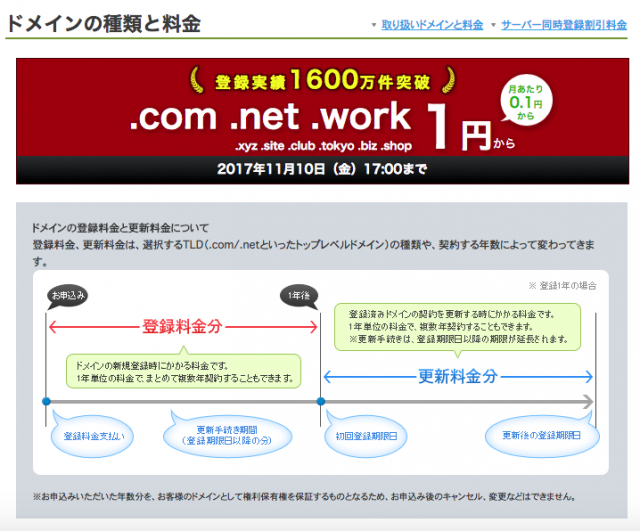The width and height of the screenshot is (640, 531).
Task: Click the お申込み speech bubble
Action: coord(67,297)
